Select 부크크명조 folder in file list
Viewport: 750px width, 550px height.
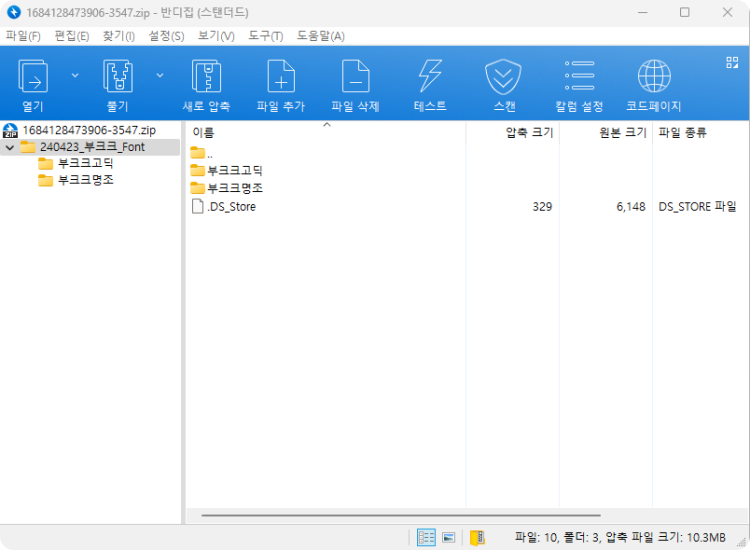226,188
